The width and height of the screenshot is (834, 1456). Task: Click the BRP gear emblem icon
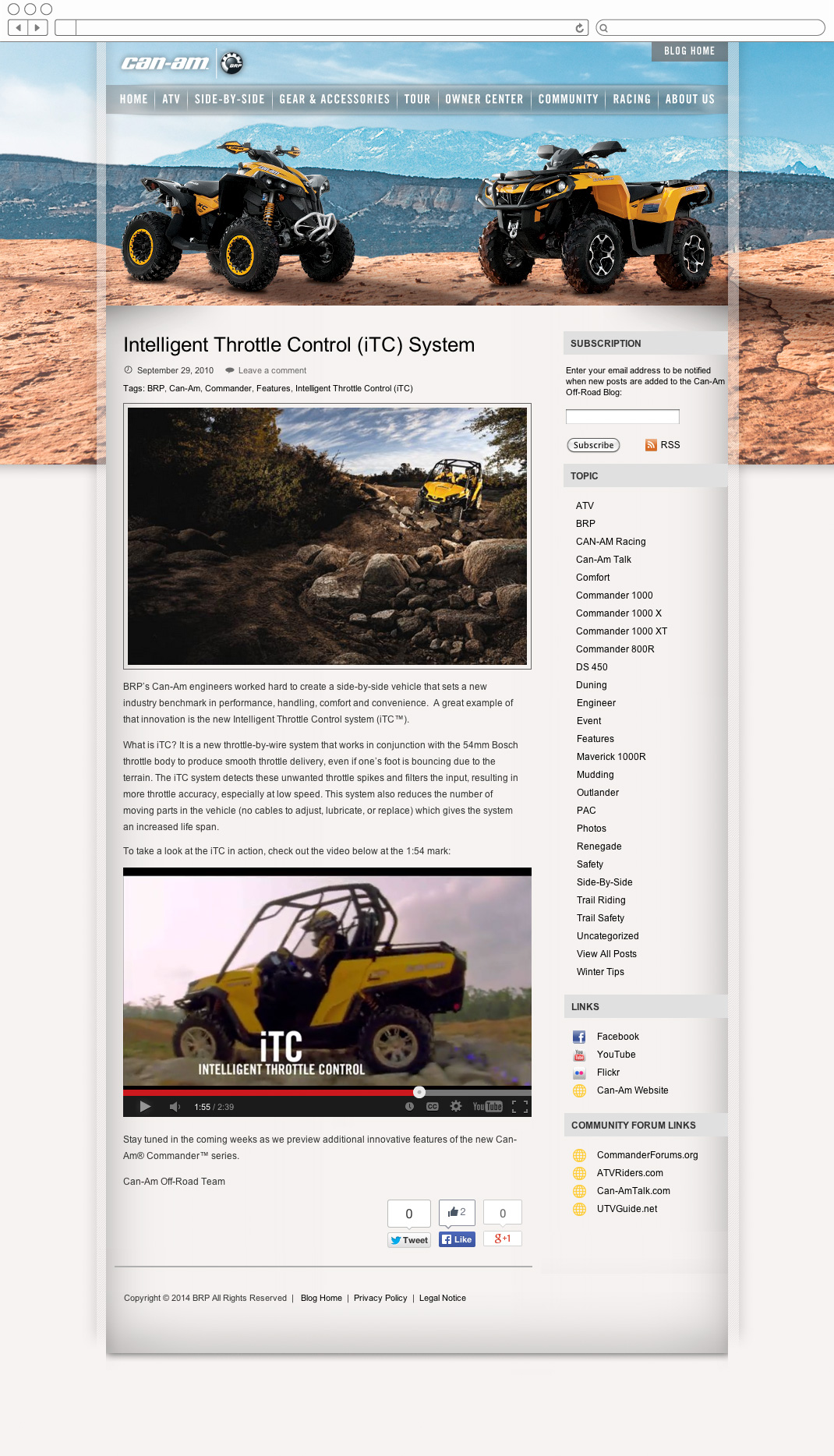point(231,63)
